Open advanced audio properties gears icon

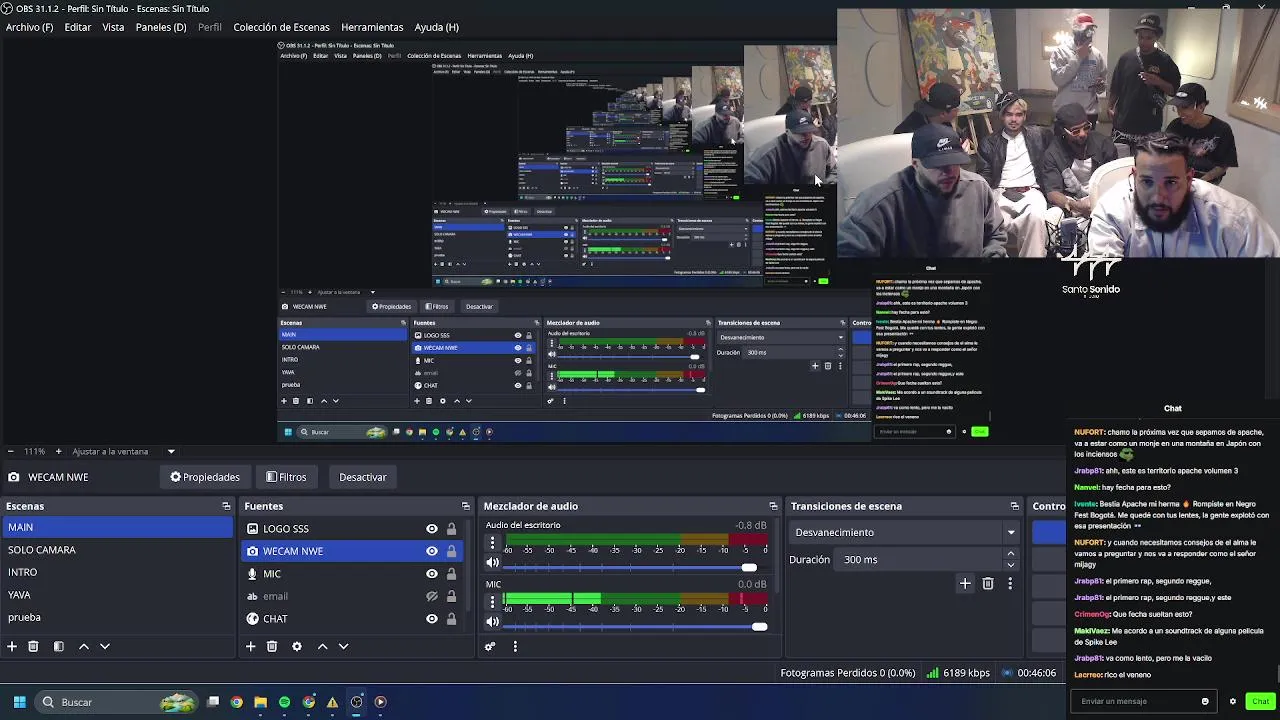pos(490,647)
